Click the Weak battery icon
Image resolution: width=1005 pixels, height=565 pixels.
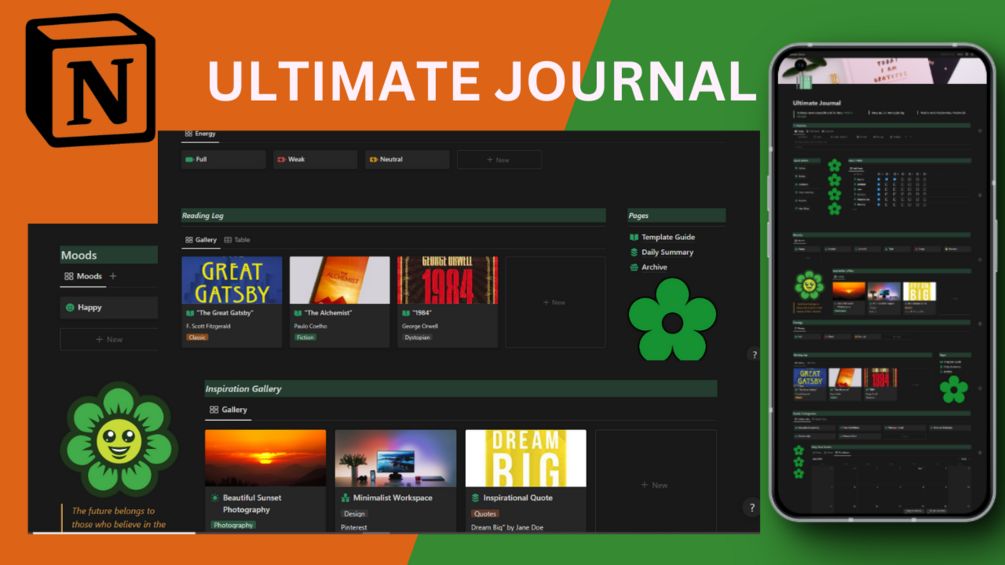281,160
